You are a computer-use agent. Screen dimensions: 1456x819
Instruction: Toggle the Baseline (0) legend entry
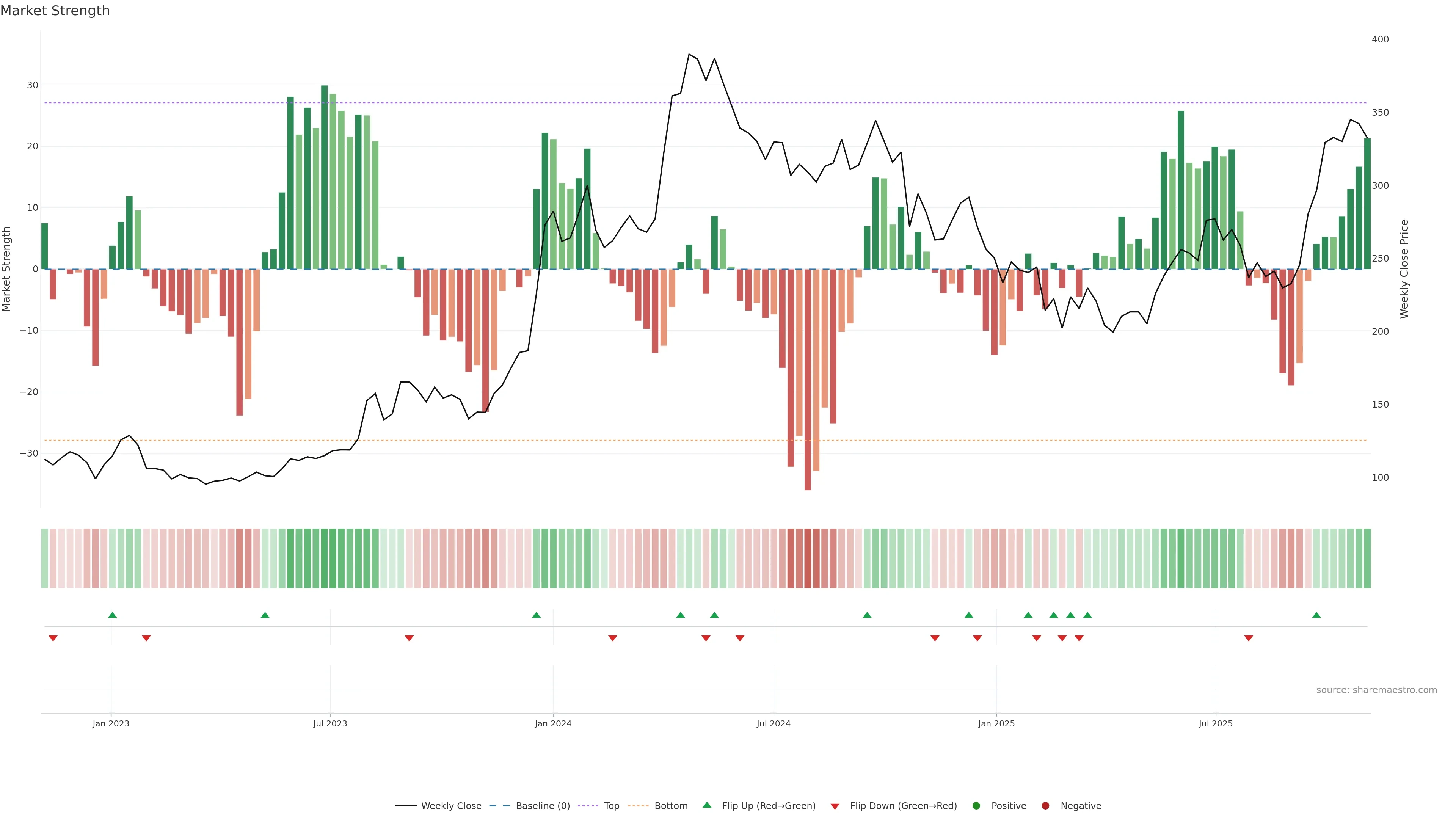(542, 805)
